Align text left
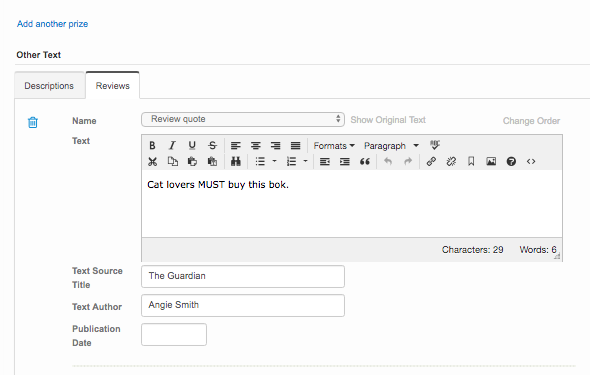 (236, 145)
